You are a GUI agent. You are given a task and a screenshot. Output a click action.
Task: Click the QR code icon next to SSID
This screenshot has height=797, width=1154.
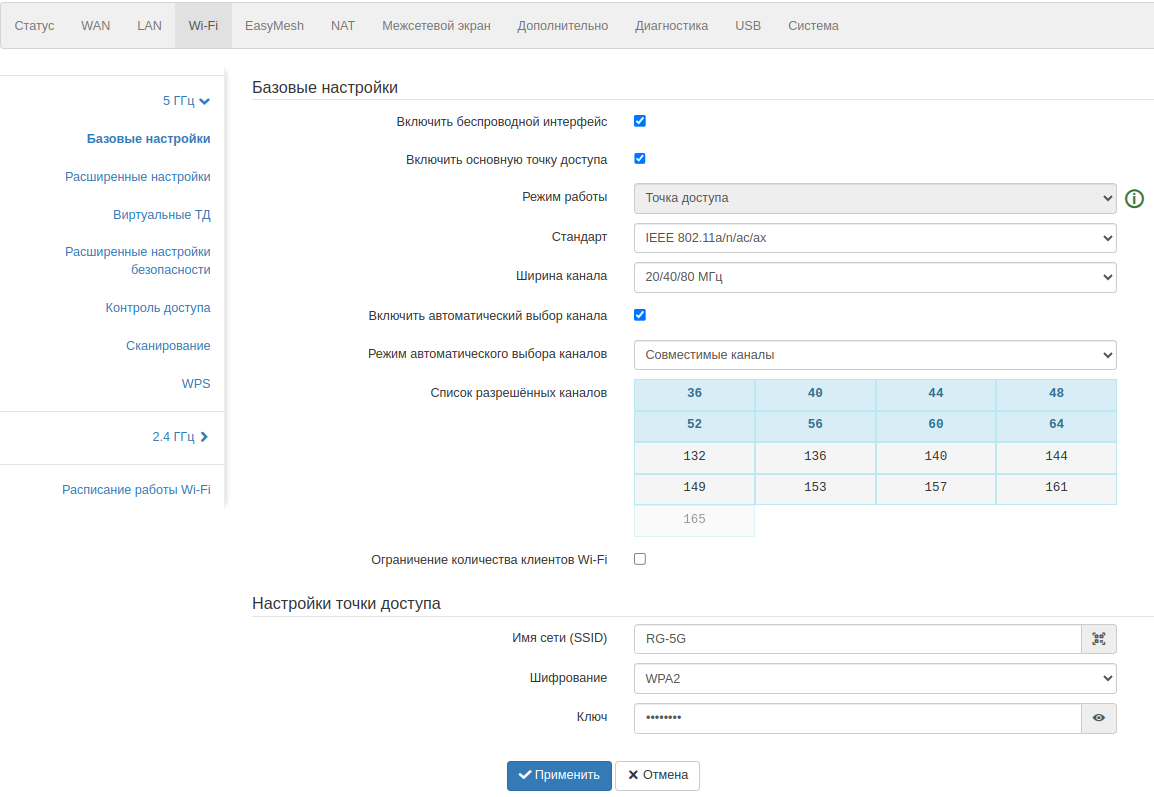click(1098, 639)
